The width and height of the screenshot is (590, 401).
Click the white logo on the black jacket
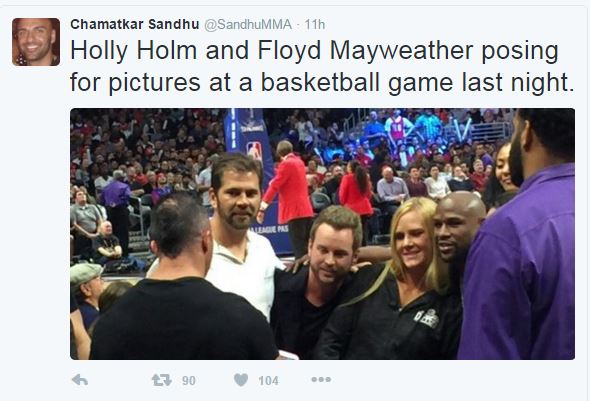(x=426, y=318)
